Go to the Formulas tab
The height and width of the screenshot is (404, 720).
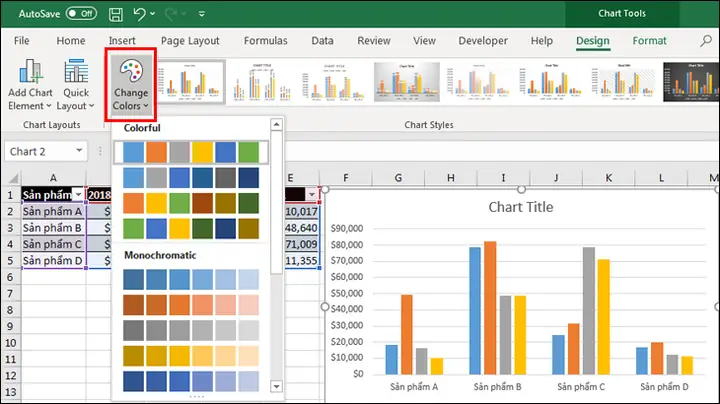tap(265, 40)
